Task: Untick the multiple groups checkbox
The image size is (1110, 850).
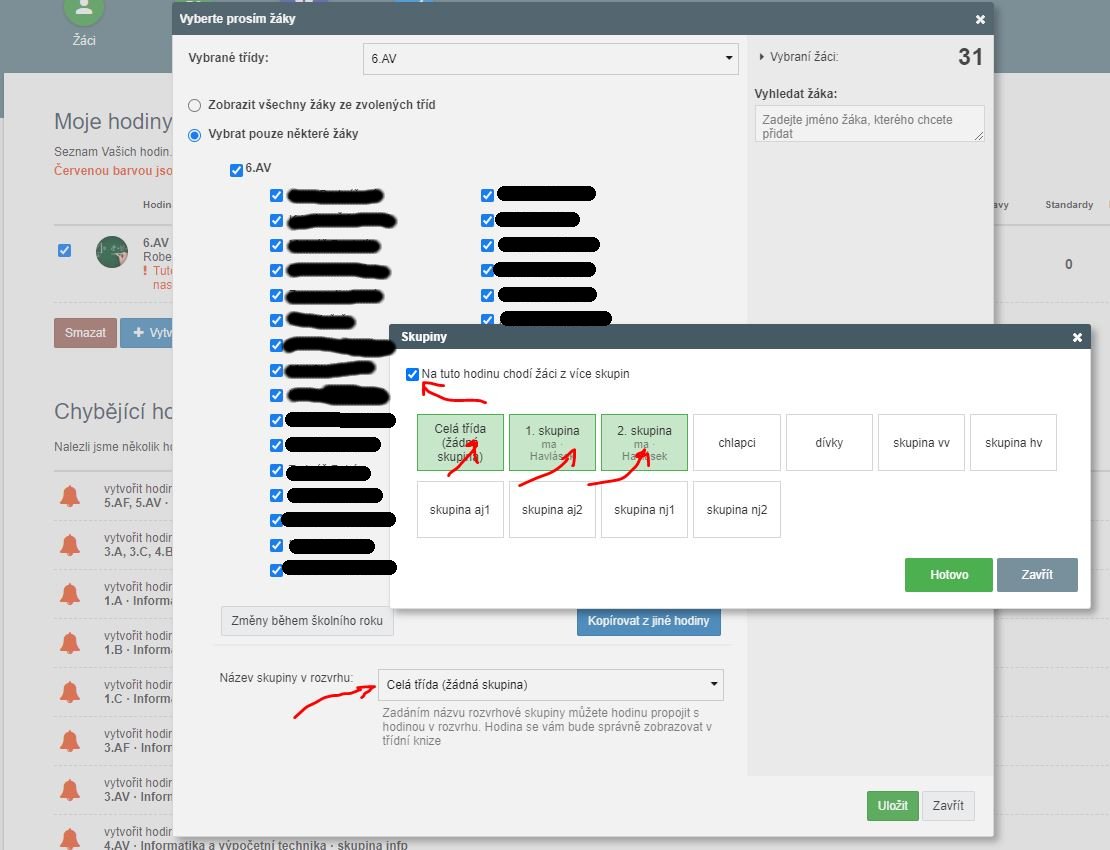Action: click(413, 374)
